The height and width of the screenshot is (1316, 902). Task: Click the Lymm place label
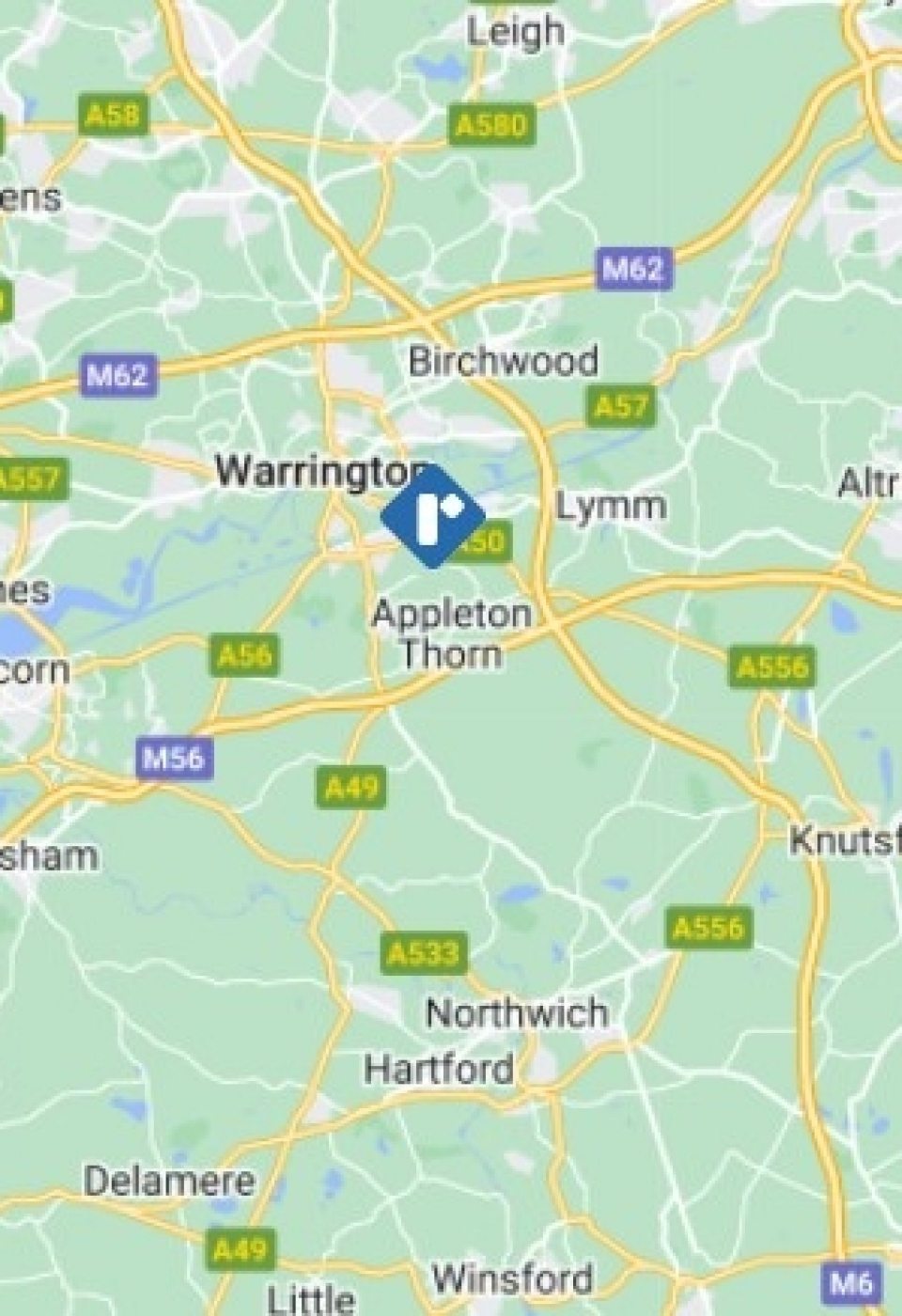(611, 507)
